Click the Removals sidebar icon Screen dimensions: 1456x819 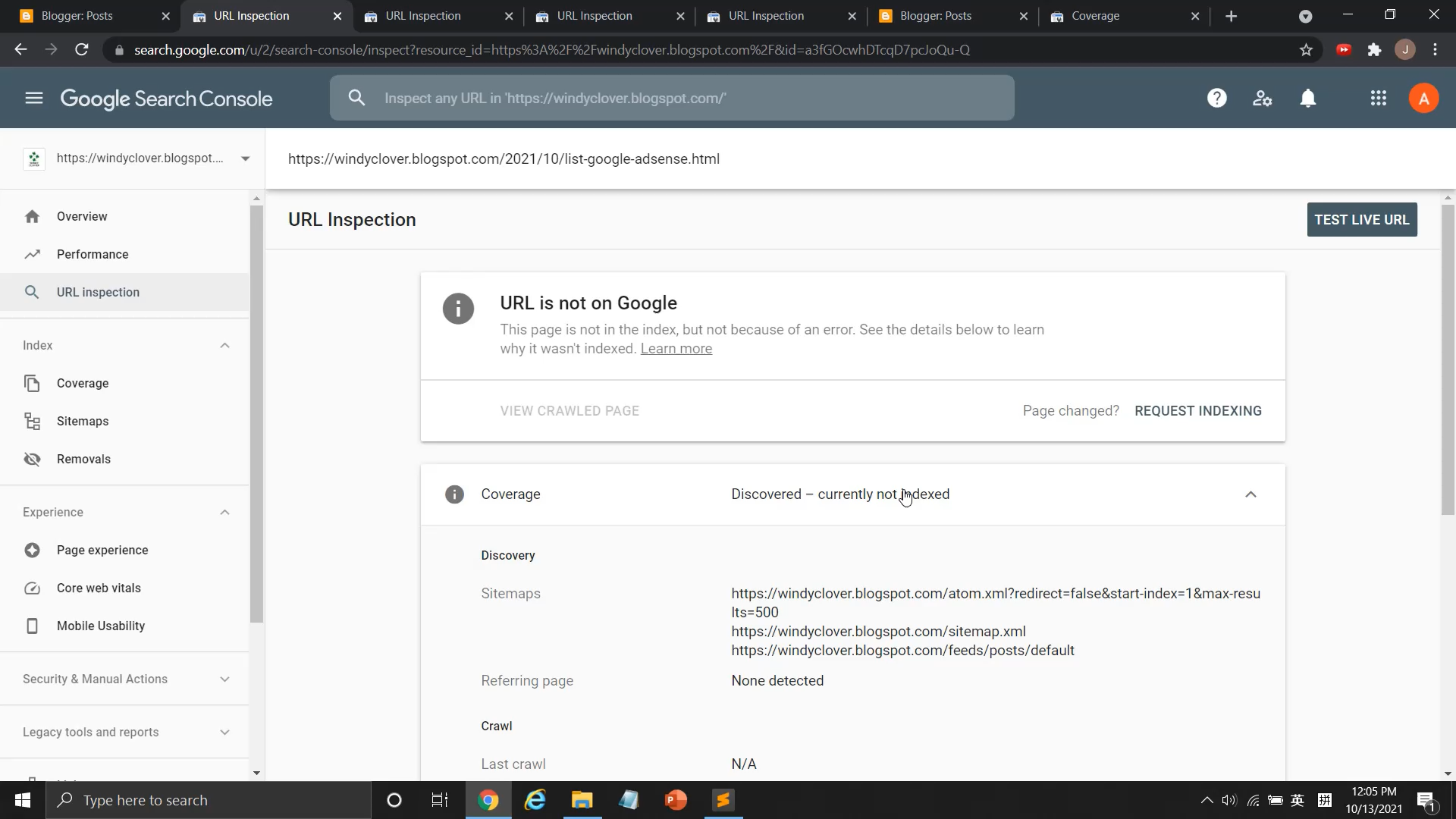(x=32, y=459)
